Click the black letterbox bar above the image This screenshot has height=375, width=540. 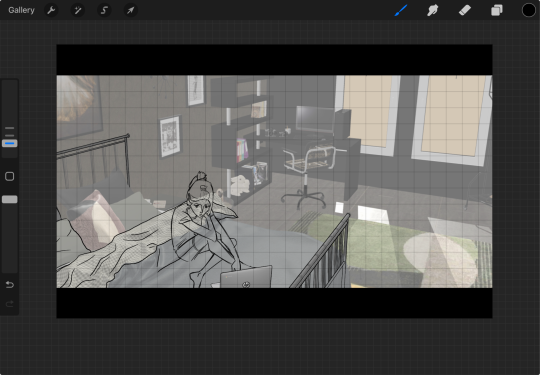click(274, 60)
